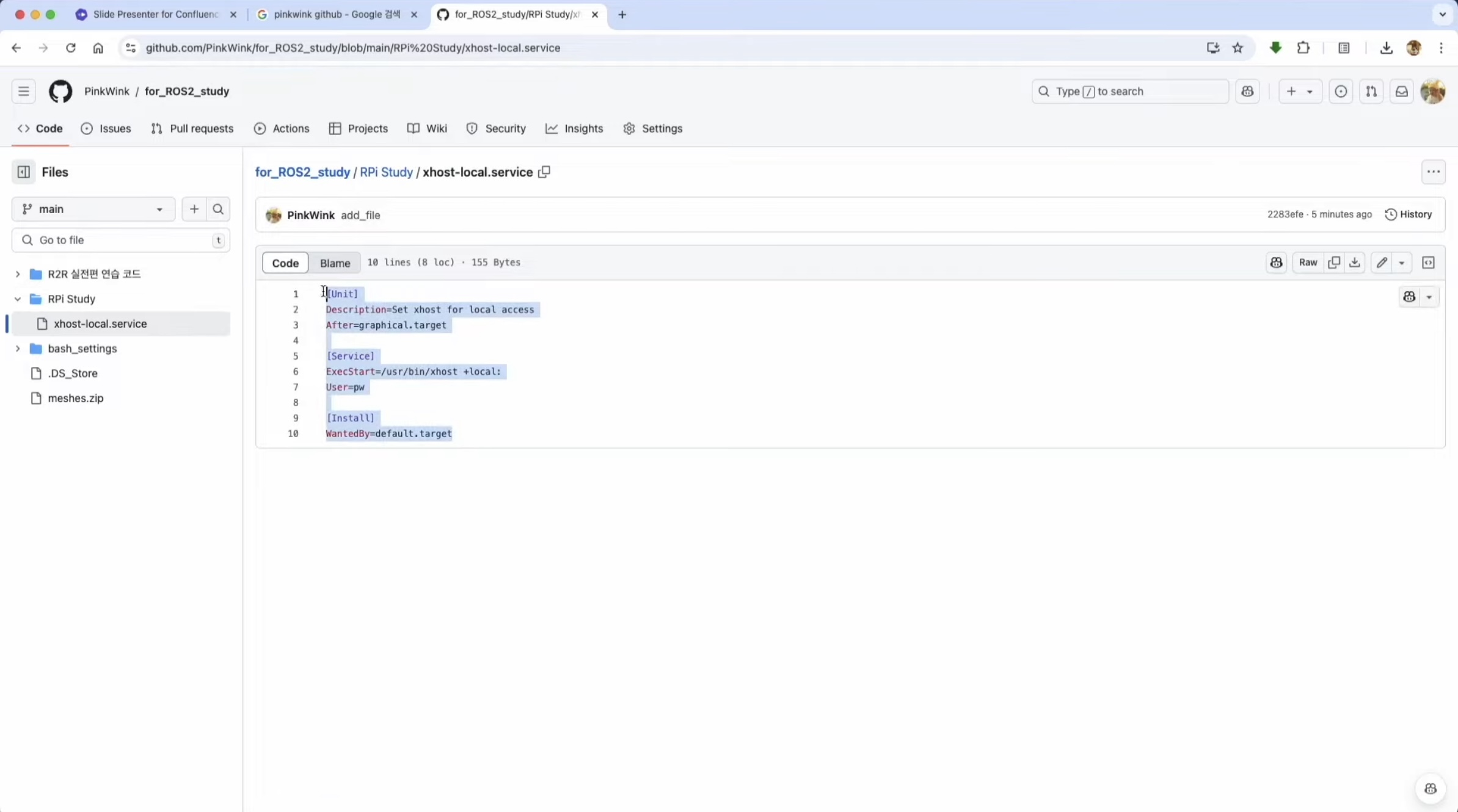Open the symbols panel icon
This screenshot has width=1458, height=812.
1428,263
